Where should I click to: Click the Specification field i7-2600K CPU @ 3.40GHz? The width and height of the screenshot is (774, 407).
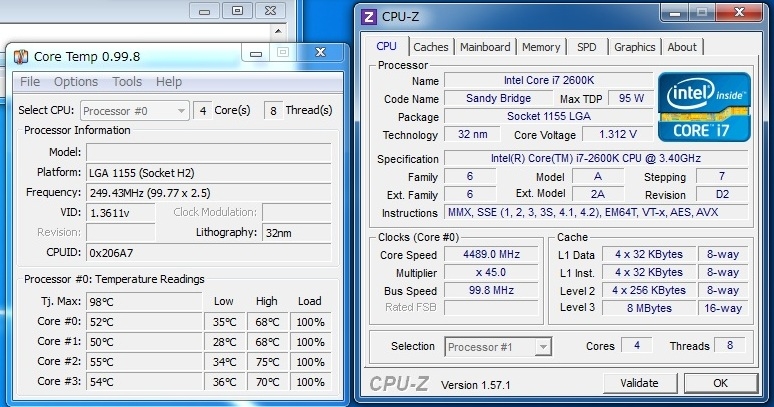[x=596, y=158]
